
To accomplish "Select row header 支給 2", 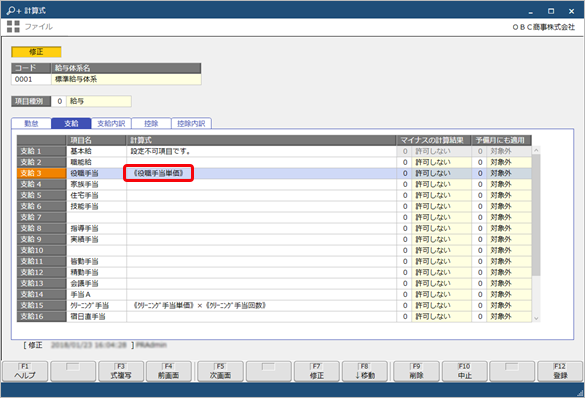I will click(41, 162).
